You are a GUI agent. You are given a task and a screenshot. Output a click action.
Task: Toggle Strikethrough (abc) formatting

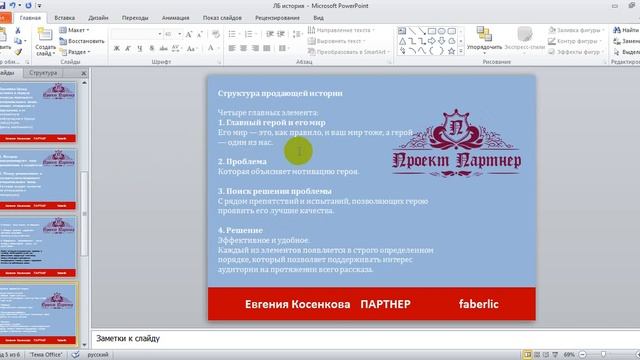(x=163, y=49)
